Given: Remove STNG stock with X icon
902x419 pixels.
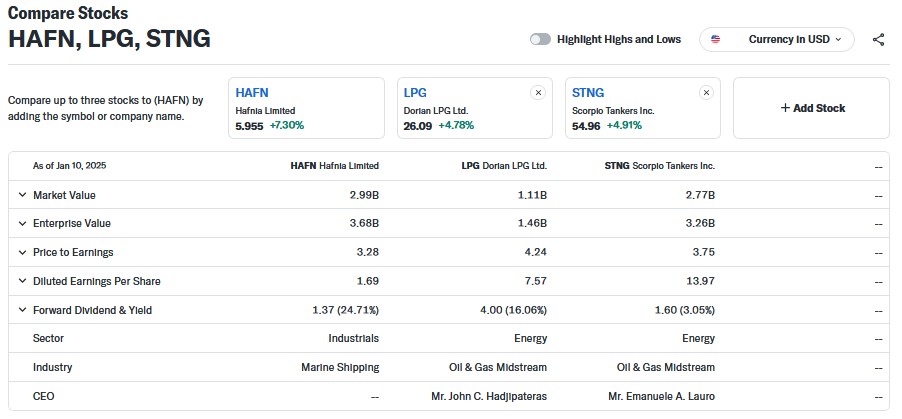Looking at the screenshot, I should point(706,93).
